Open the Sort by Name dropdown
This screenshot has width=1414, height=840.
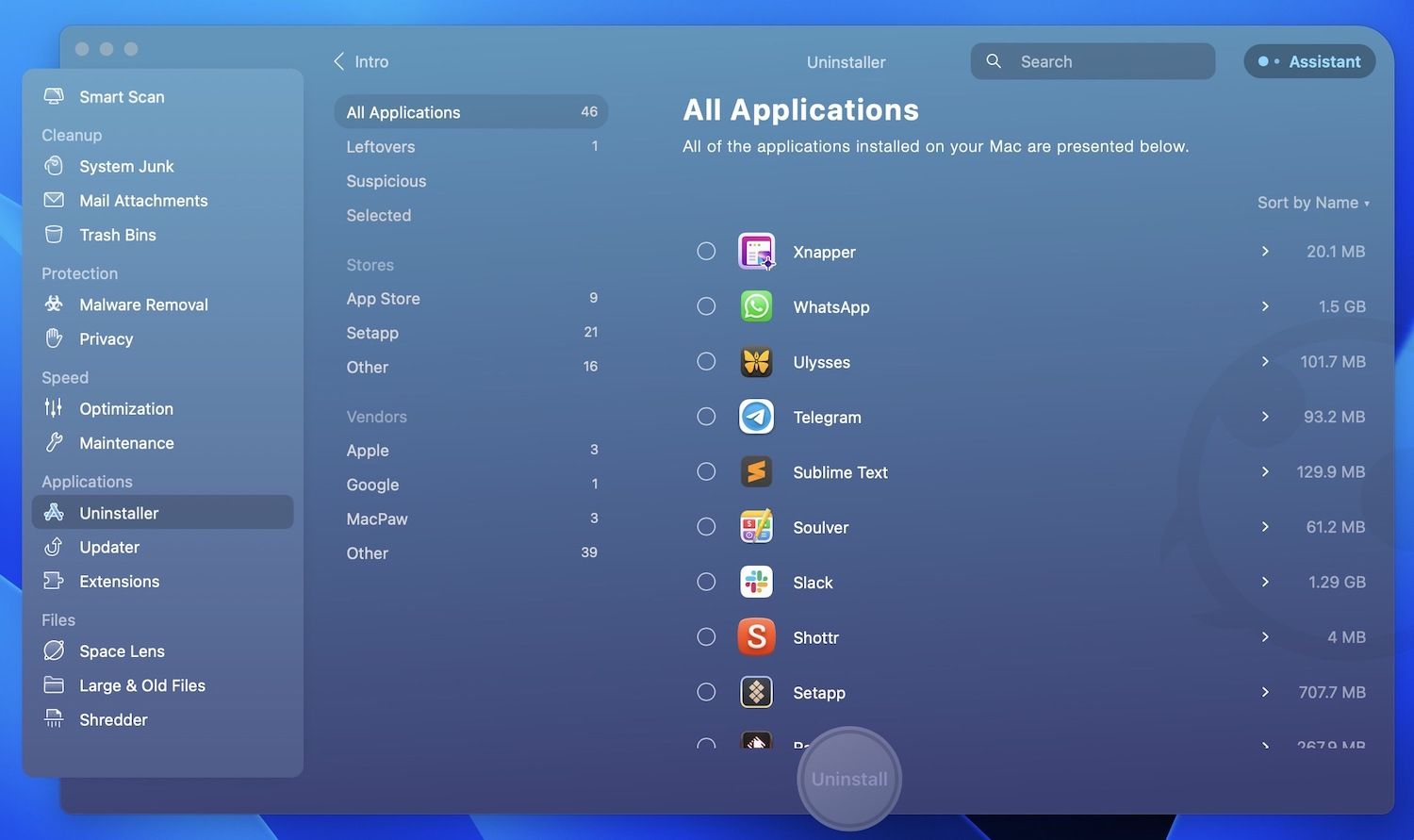click(x=1312, y=203)
